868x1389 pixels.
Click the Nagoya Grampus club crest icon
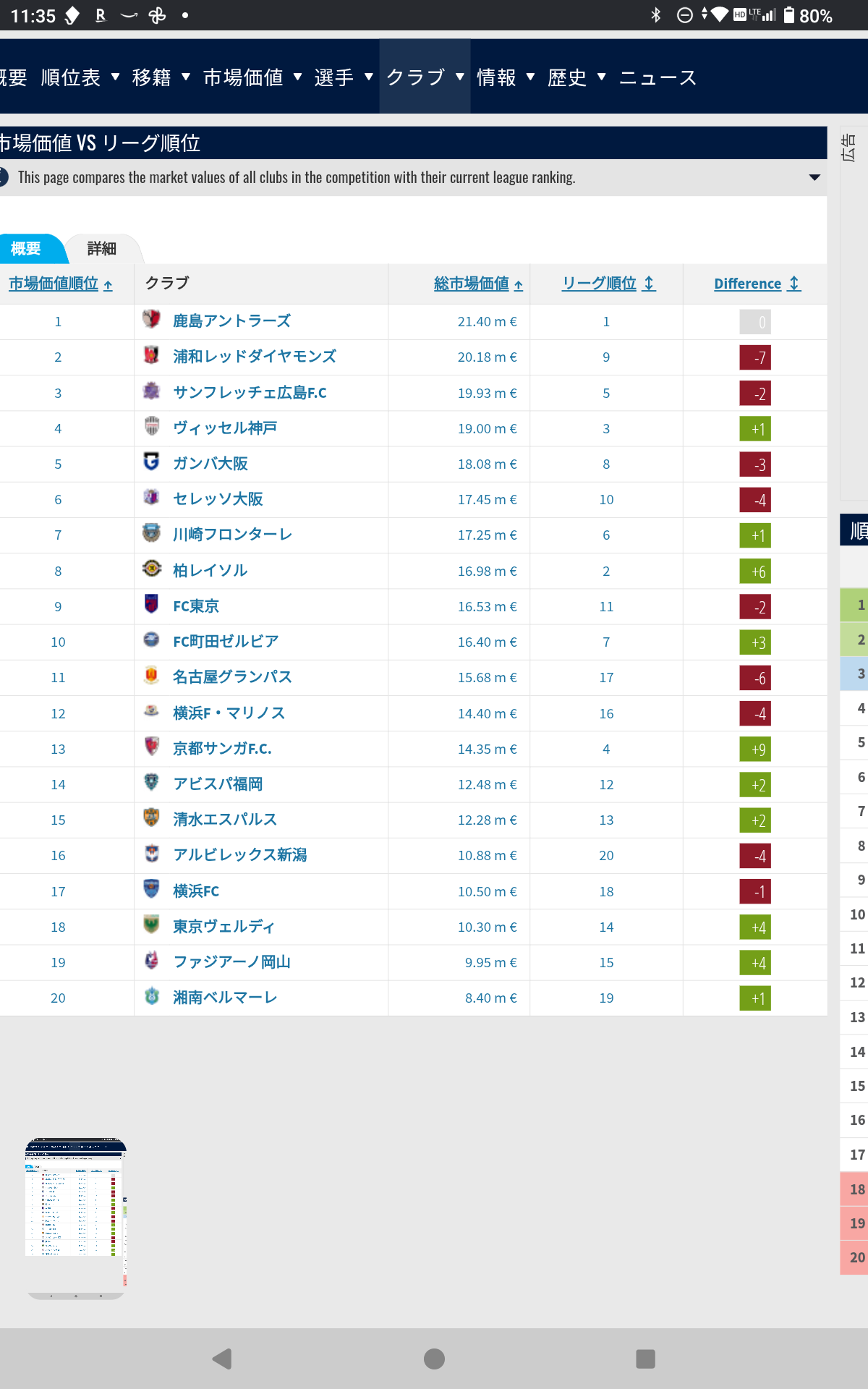point(151,676)
